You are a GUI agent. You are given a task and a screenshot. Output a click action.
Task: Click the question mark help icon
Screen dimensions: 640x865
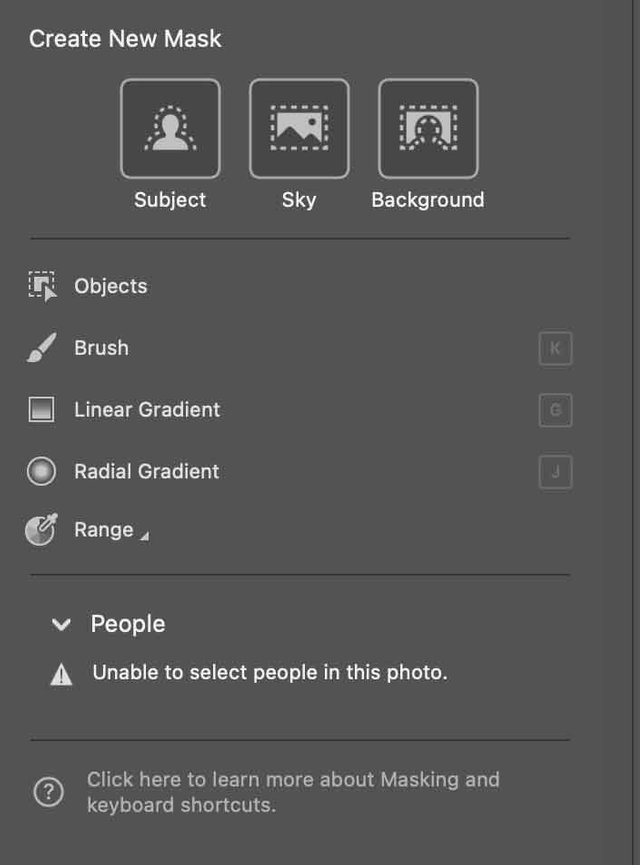coord(48,792)
